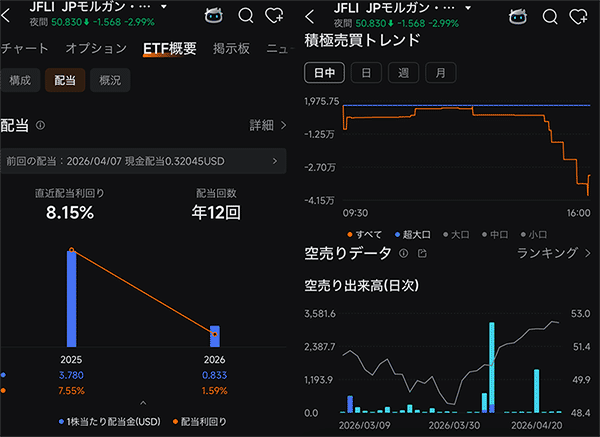Tap 0.833 dividend value for 2026

(x=214, y=375)
